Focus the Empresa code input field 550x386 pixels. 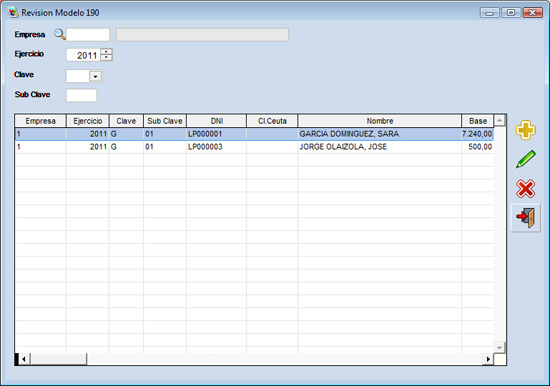(88, 35)
